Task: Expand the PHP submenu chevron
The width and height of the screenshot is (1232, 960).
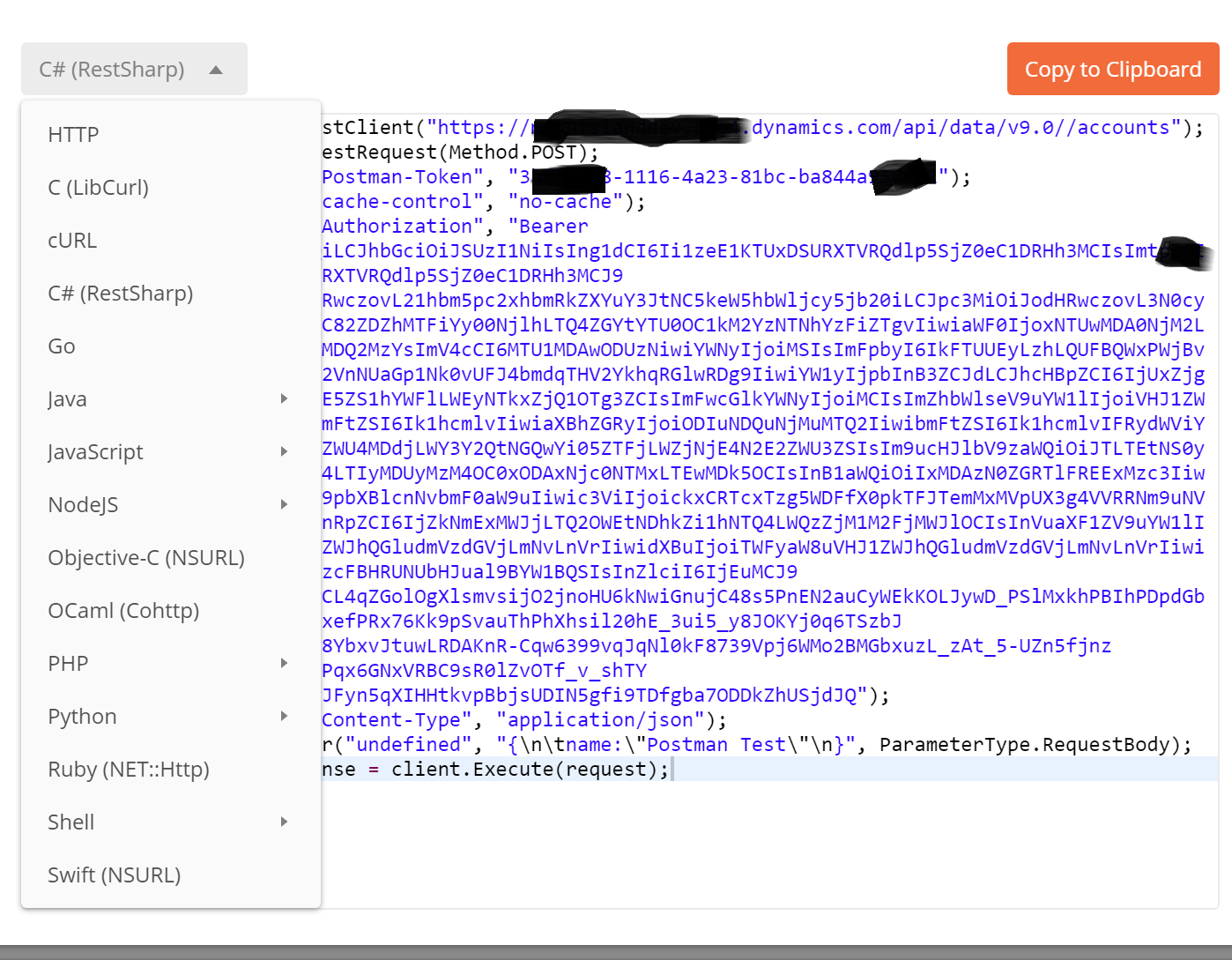Action: coord(284,663)
